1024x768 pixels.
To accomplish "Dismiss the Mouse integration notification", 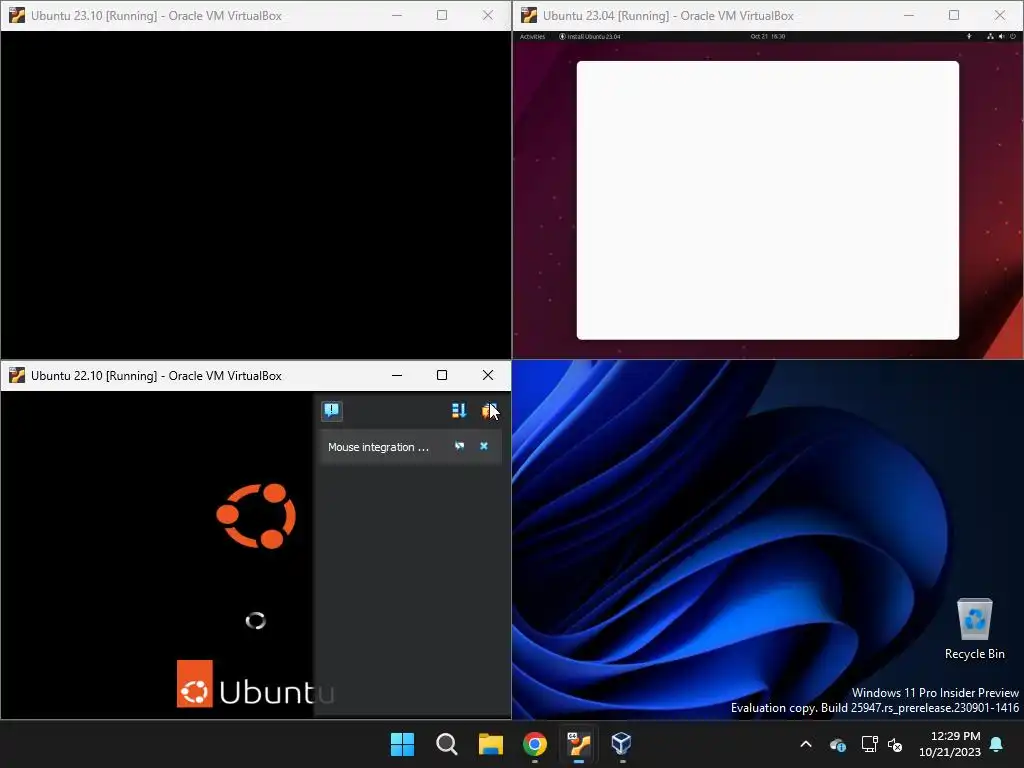I will pyautogui.click(x=484, y=446).
